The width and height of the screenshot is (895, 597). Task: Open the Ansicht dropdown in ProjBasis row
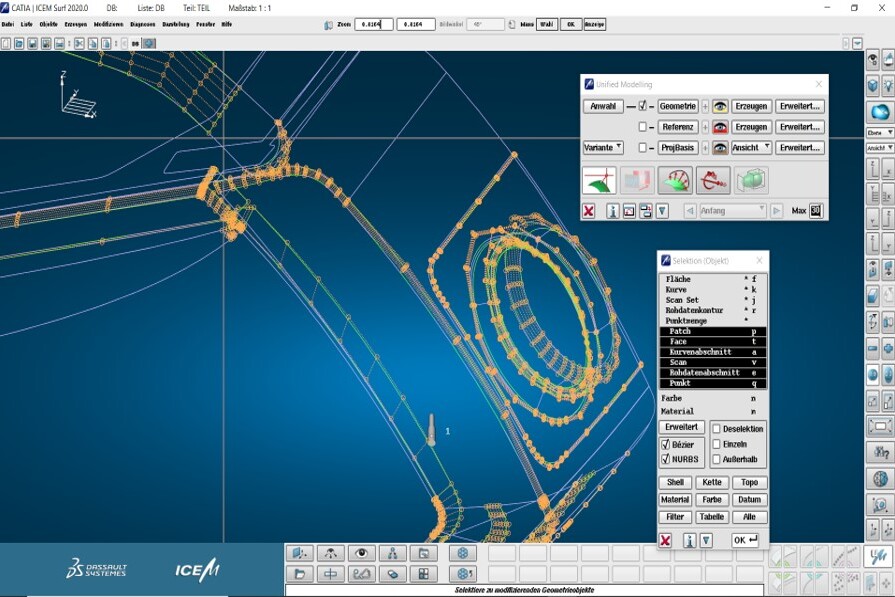coord(751,147)
